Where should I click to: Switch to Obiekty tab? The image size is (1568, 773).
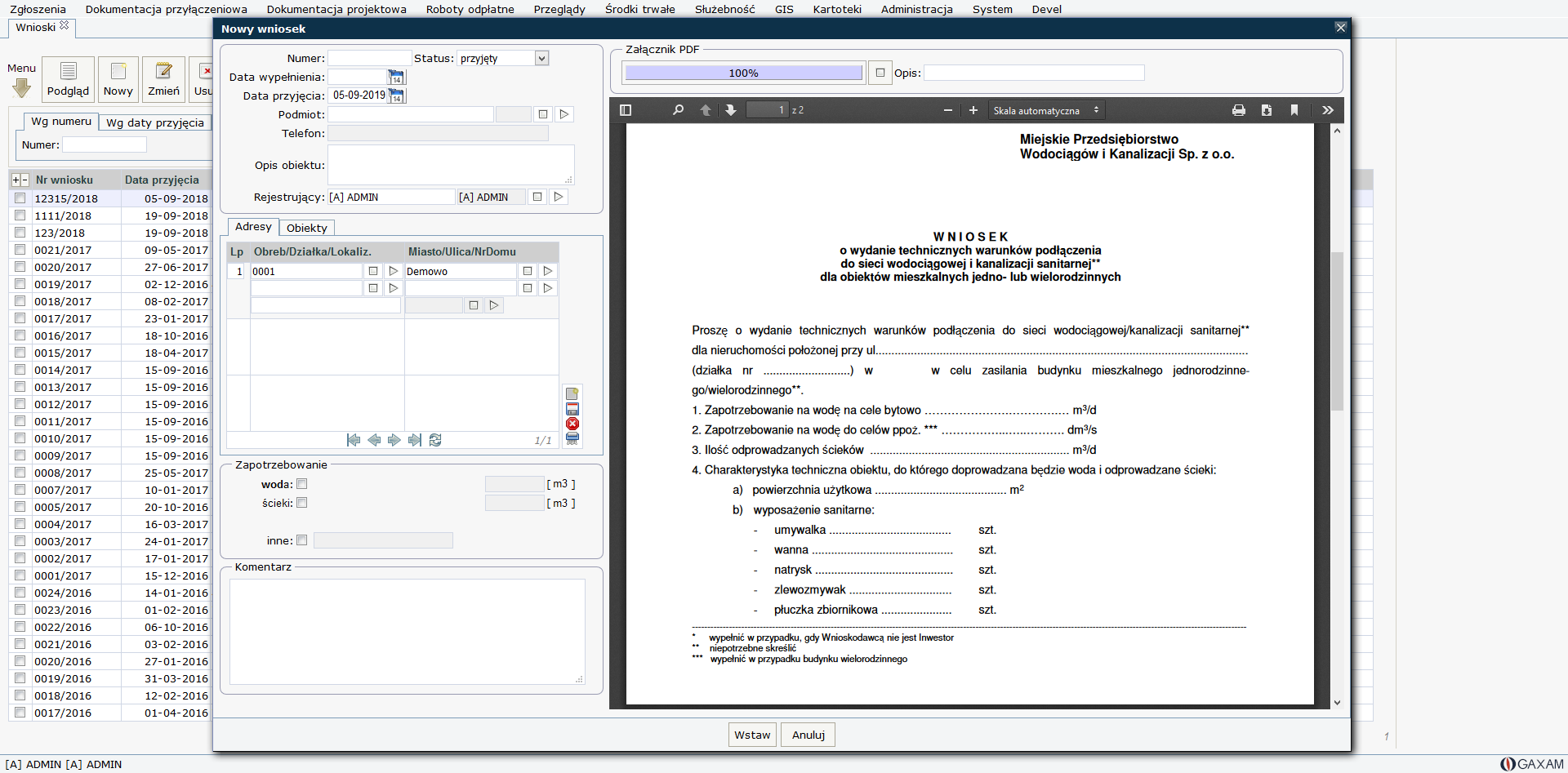click(x=307, y=228)
